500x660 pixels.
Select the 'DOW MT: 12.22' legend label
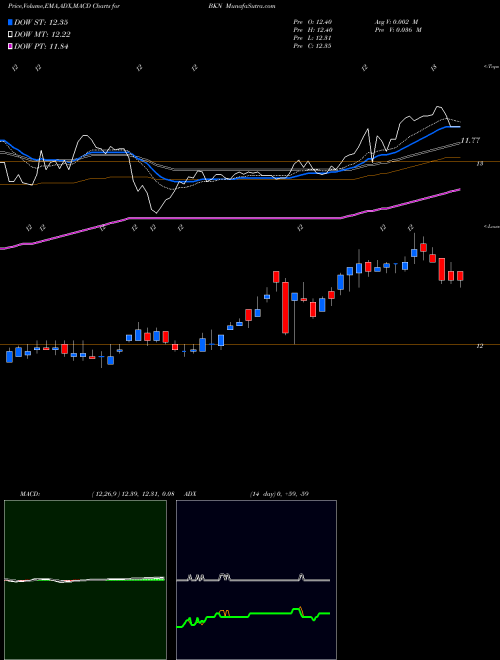(x=42, y=35)
